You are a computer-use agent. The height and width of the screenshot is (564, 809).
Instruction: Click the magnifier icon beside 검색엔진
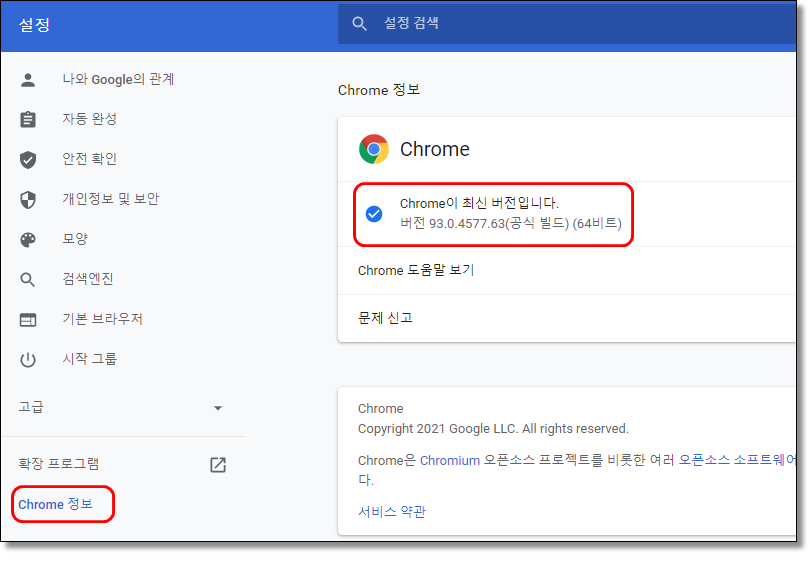coord(28,280)
